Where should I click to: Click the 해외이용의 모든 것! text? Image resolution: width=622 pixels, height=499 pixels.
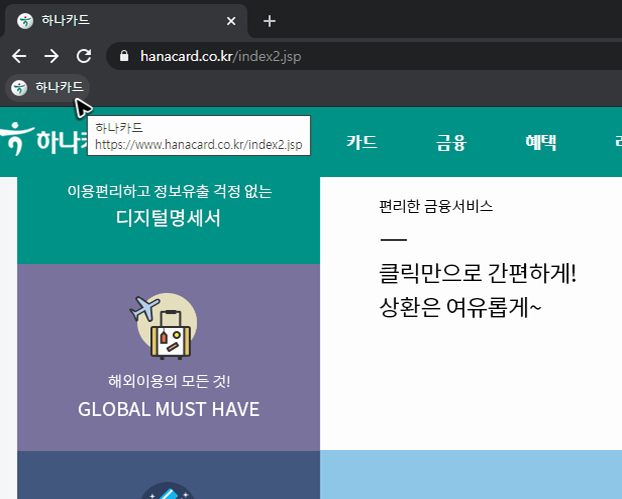coord(169,381)
